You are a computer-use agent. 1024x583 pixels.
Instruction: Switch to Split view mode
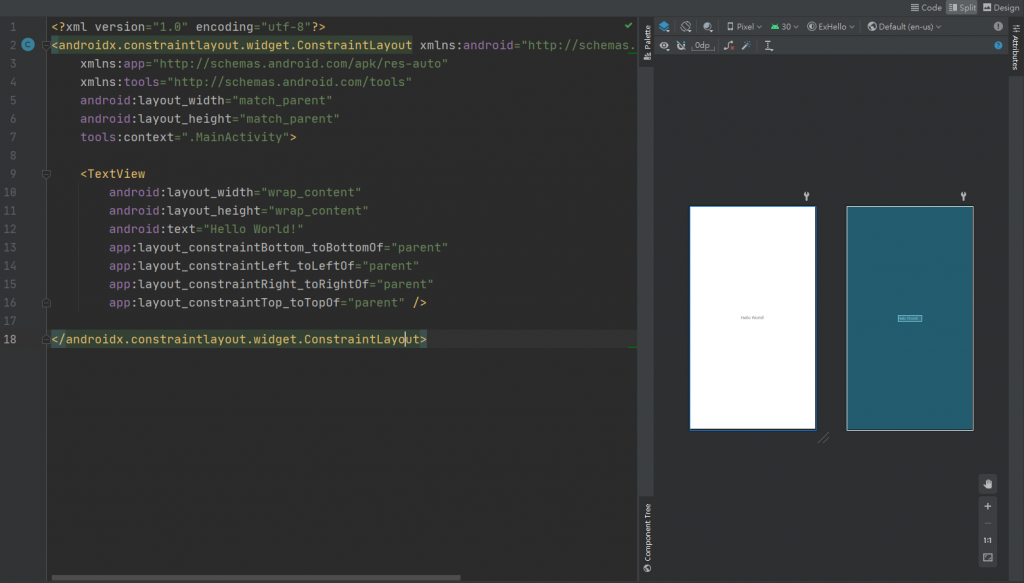pyautogui.click(x=963, y=8)
